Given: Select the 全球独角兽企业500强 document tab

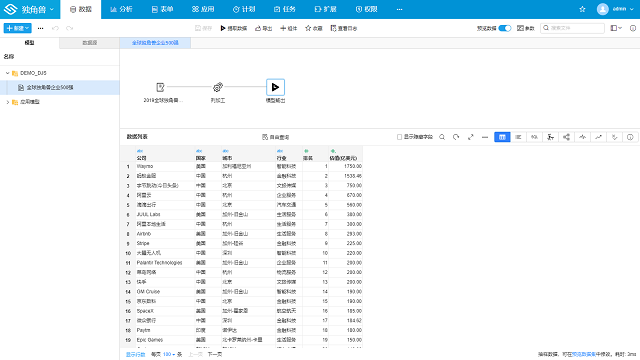Looking at the screenshot, I should (155, 42).
